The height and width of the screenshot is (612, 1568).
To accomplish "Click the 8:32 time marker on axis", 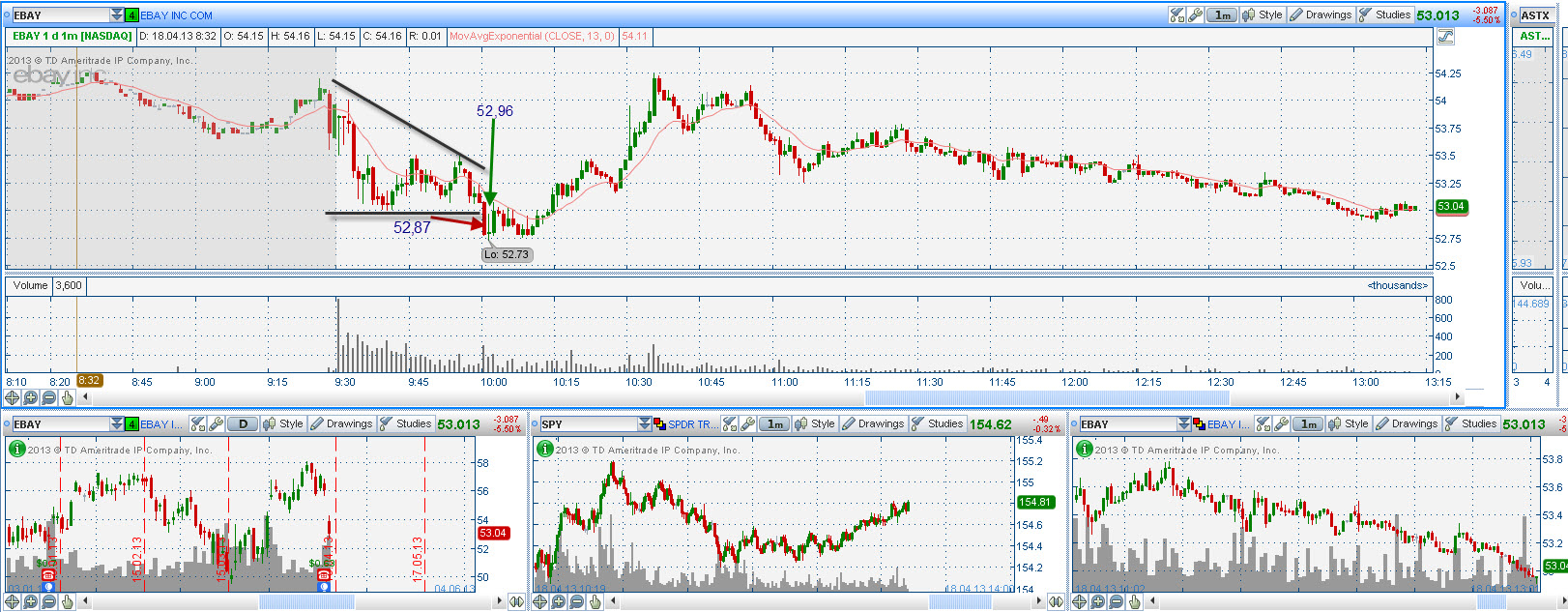I will 89,381.
